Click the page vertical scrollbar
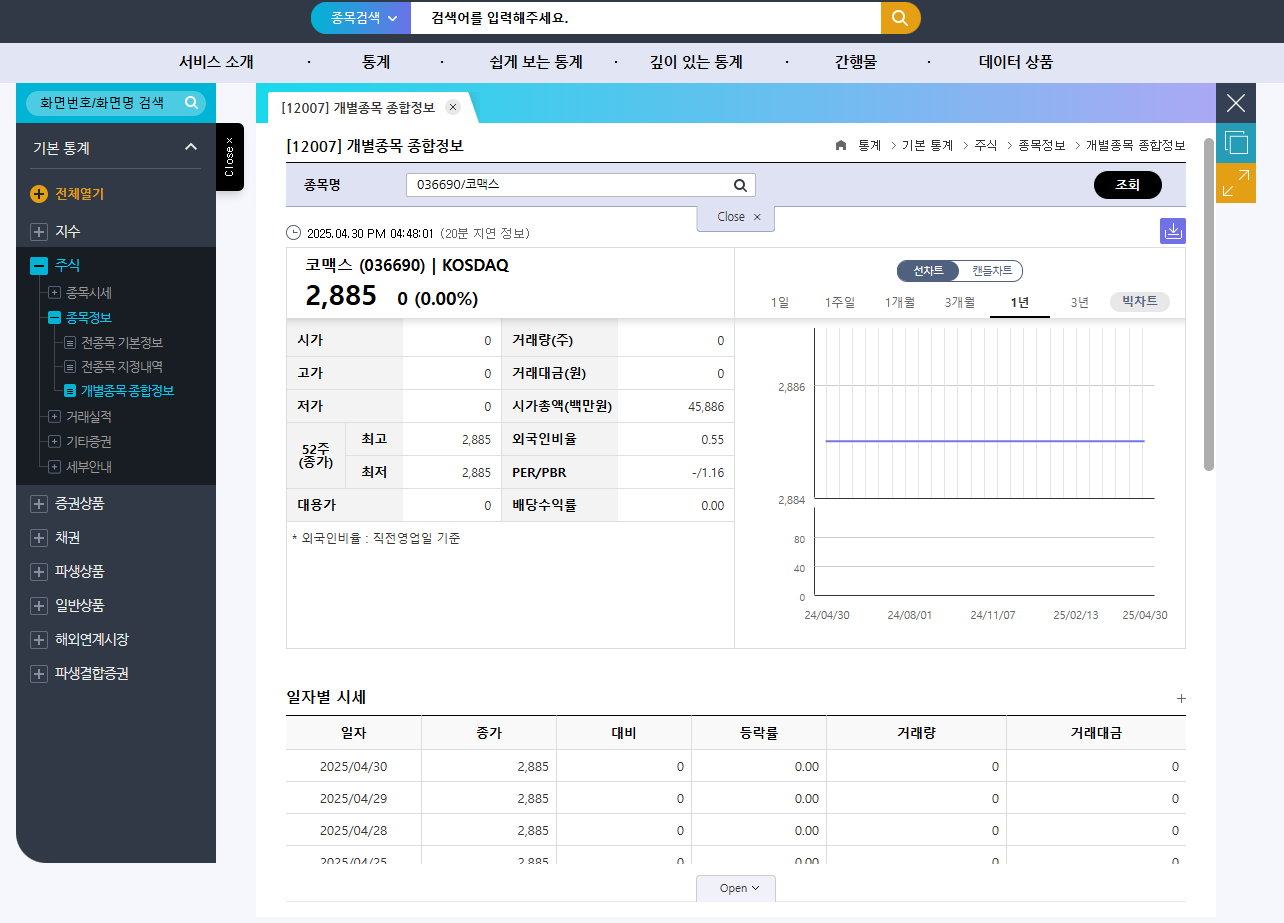 (1209, 304)
